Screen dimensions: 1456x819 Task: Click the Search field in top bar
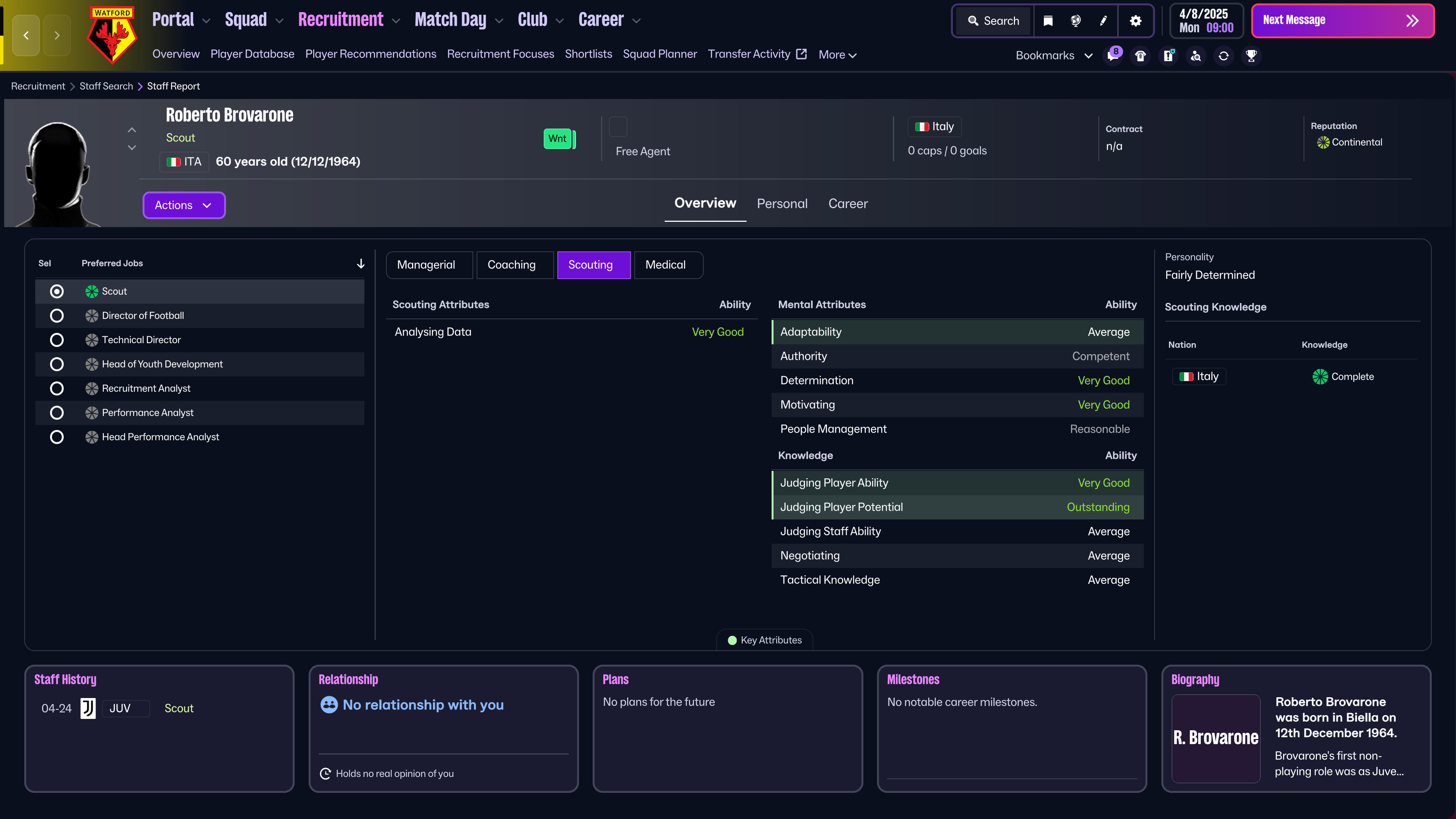[994, 21]
